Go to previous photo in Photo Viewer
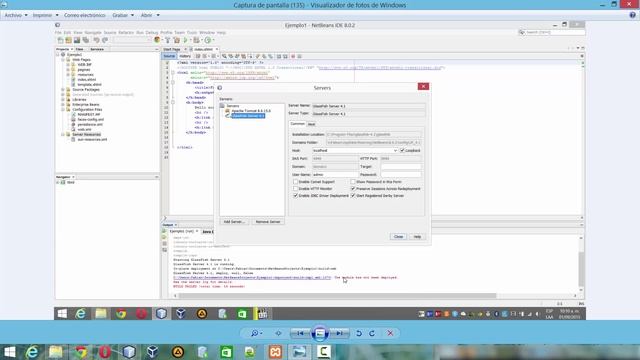 click(x=300, y=333)
